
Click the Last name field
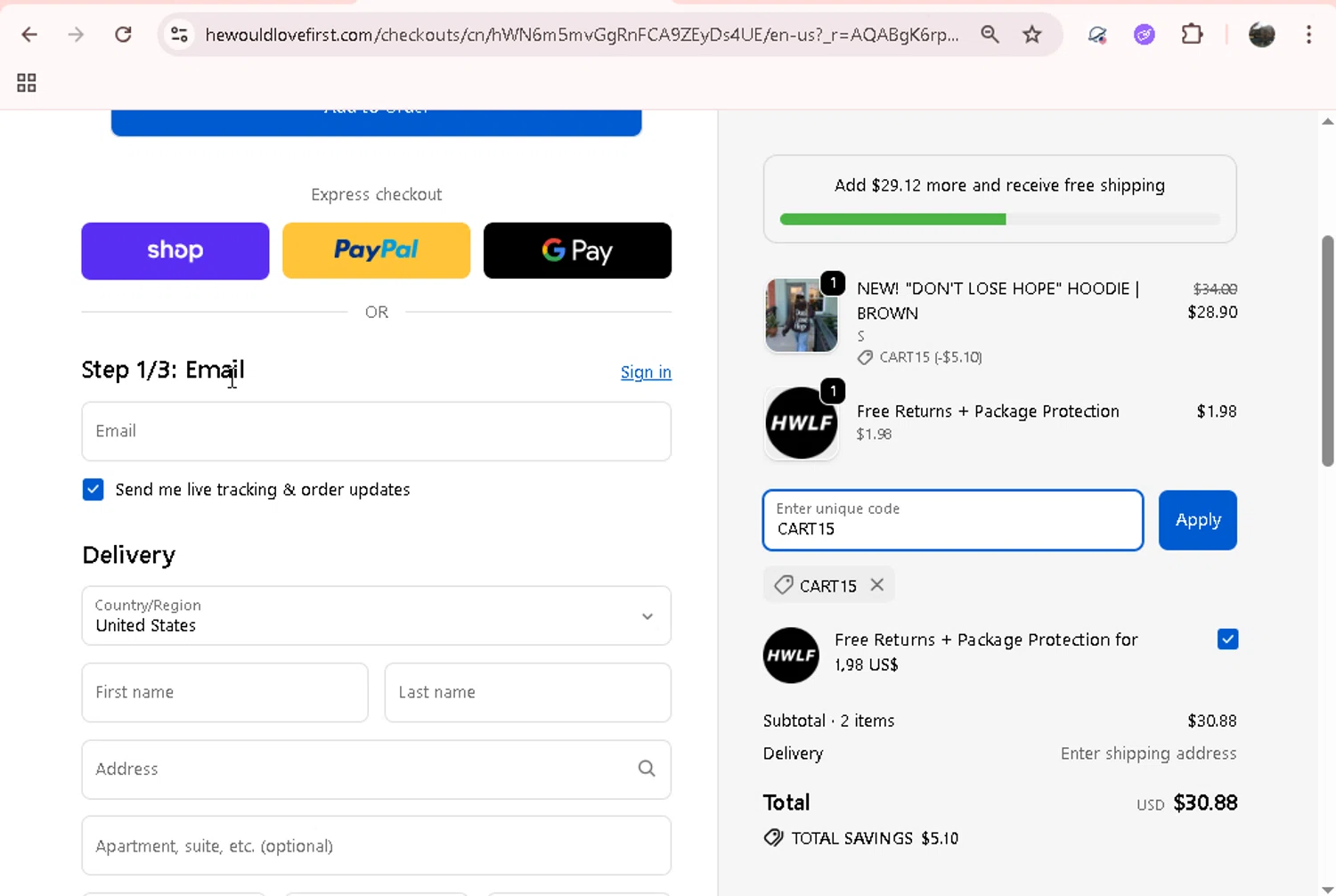[x=527, y=692]
